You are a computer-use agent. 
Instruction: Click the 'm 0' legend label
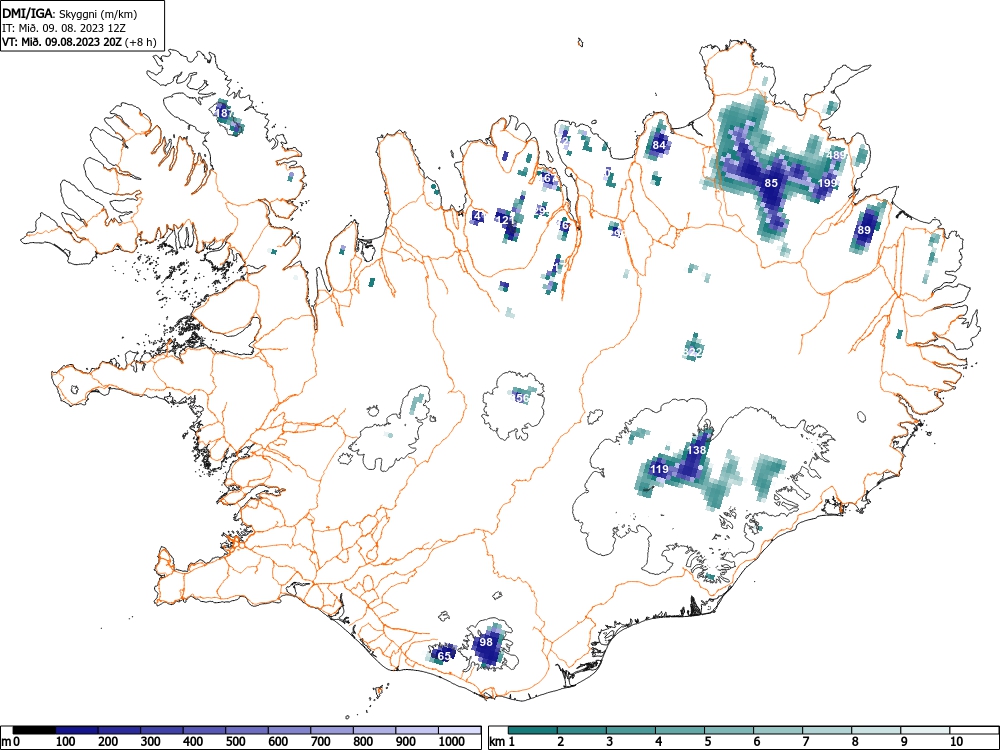click(11, 742)
